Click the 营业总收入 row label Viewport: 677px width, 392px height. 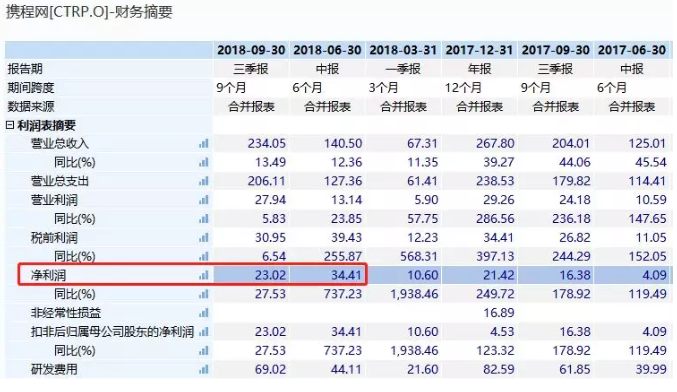point(60,143)
